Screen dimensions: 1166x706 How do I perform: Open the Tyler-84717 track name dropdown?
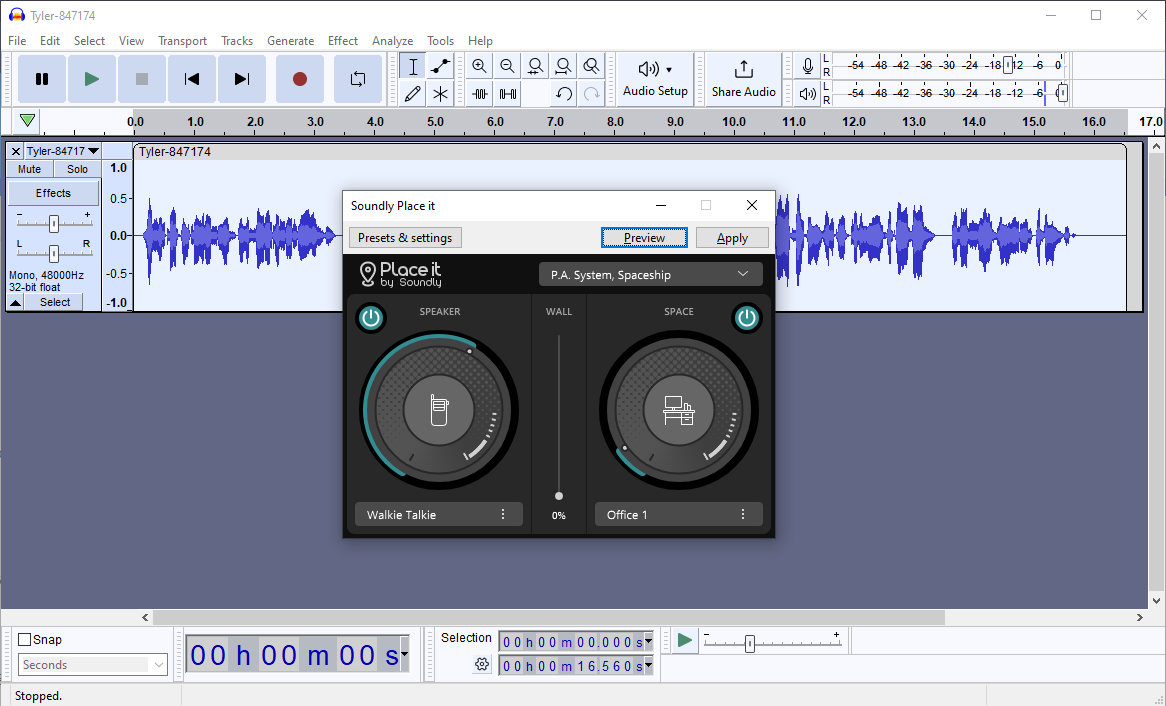pos(62,151)
